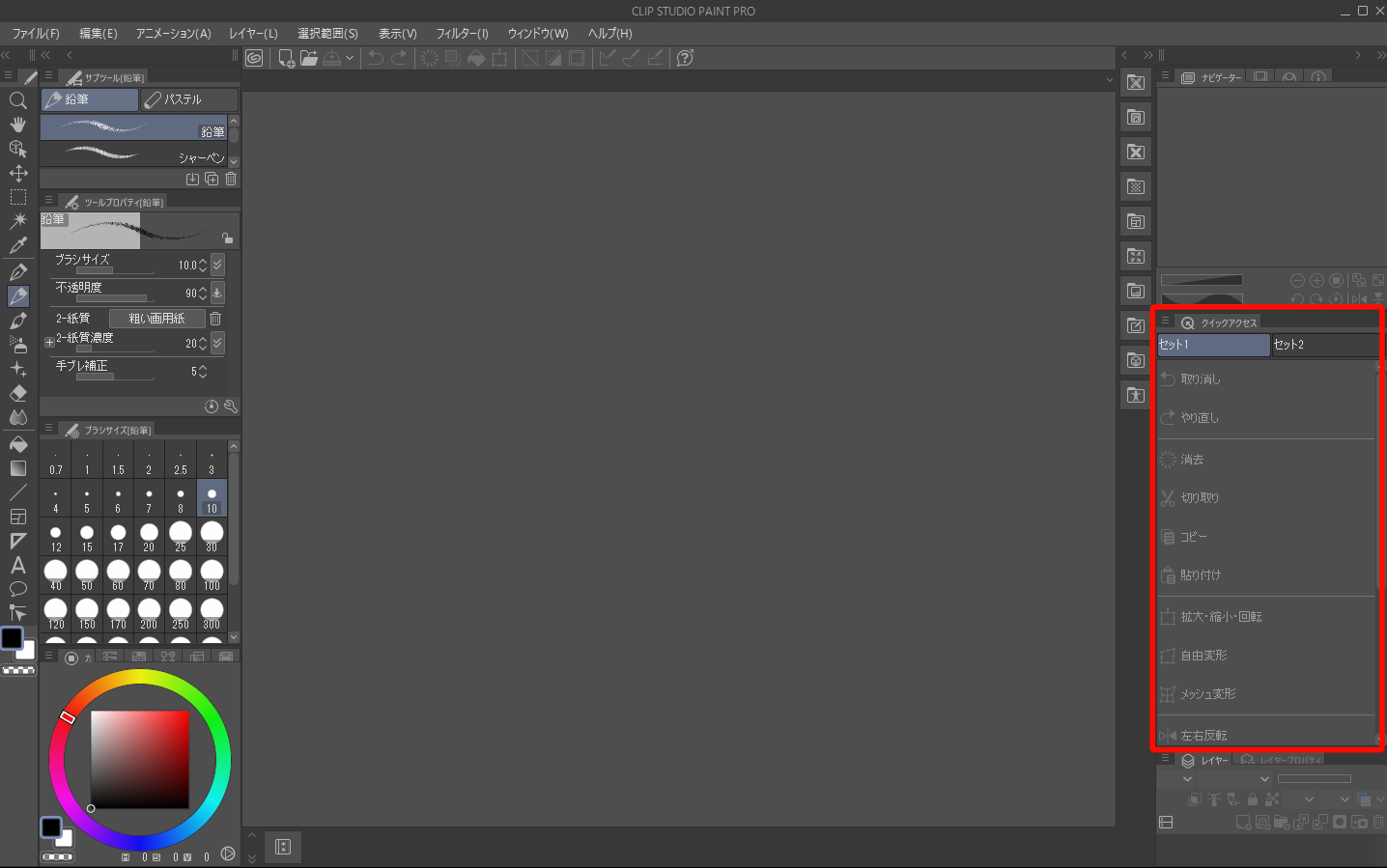The width and height of the screenshot is (1387, 868).
Task: Delete the paper texture with trash icon
Action: tap(215, 319)
